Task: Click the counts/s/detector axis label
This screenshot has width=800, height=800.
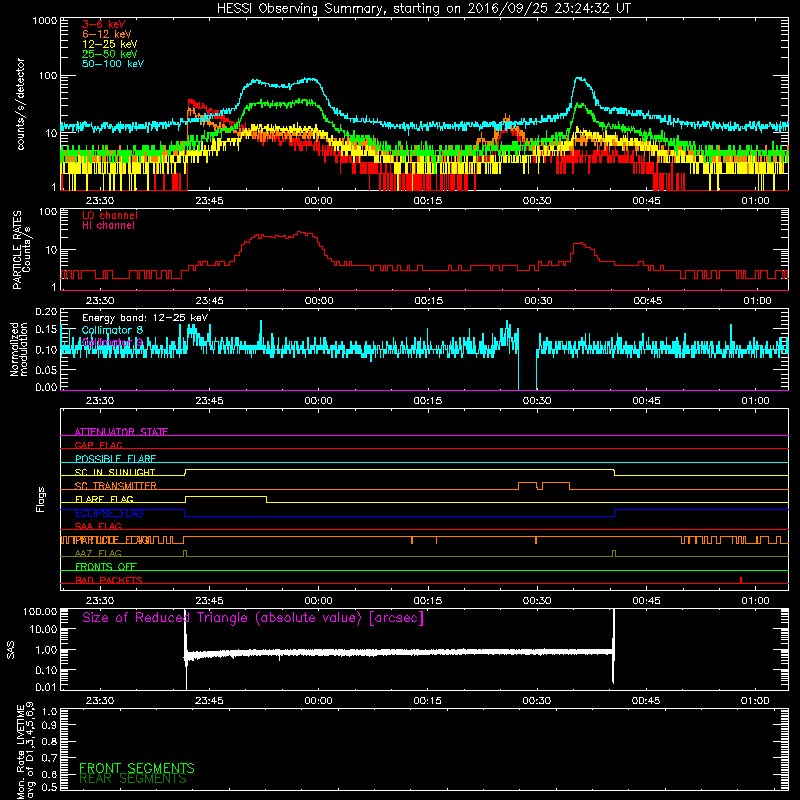Action: tap(21, 104)
